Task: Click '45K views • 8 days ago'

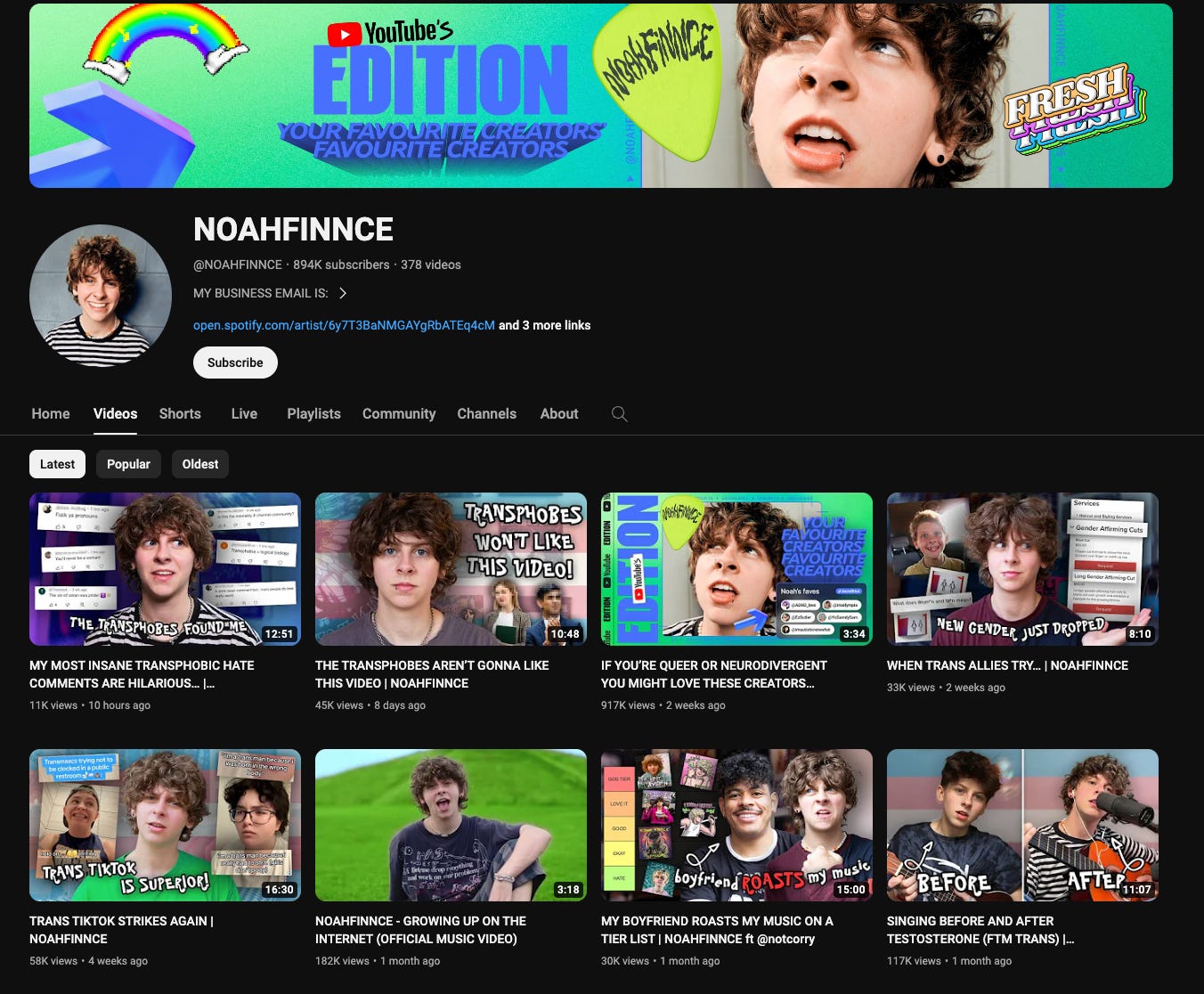Action: 370,705
